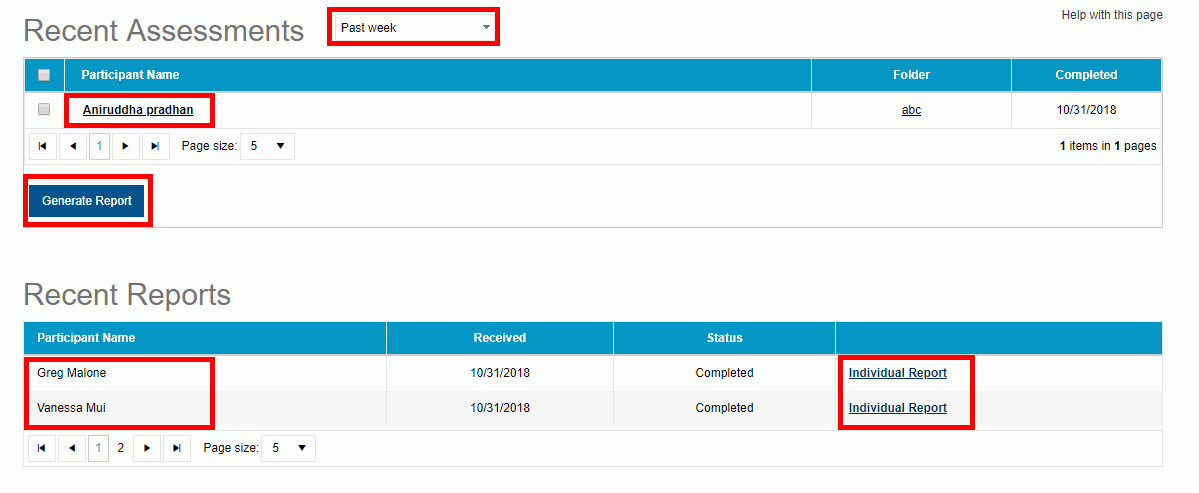
Task: Go to previous page in Recent Assessments pager
Action: 73,146
